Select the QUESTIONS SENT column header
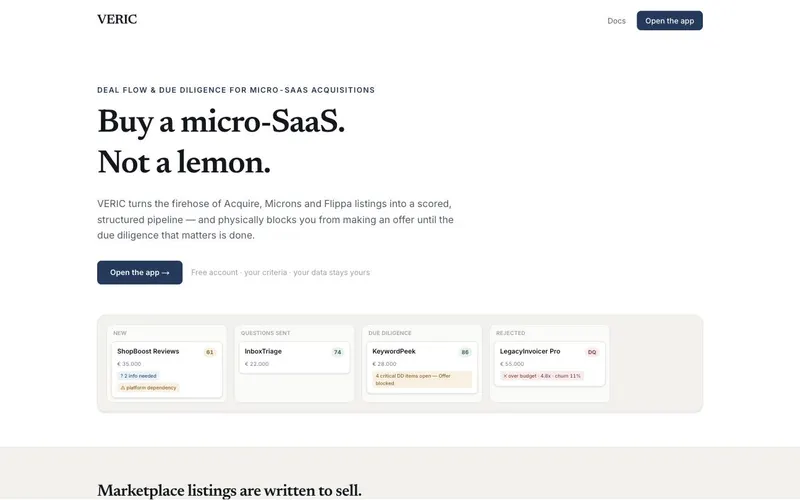Screen dimensions: 800x500 [265, 333]
